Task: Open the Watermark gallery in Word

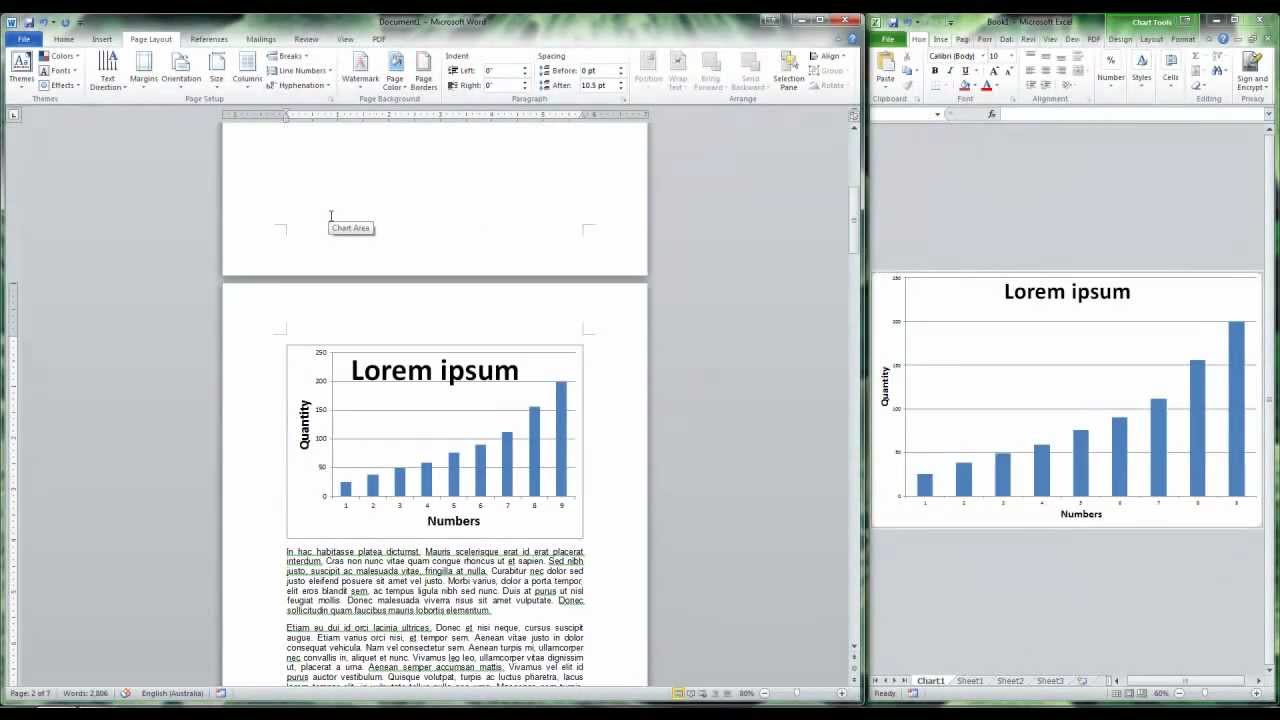Action: (x=360, y=71)
